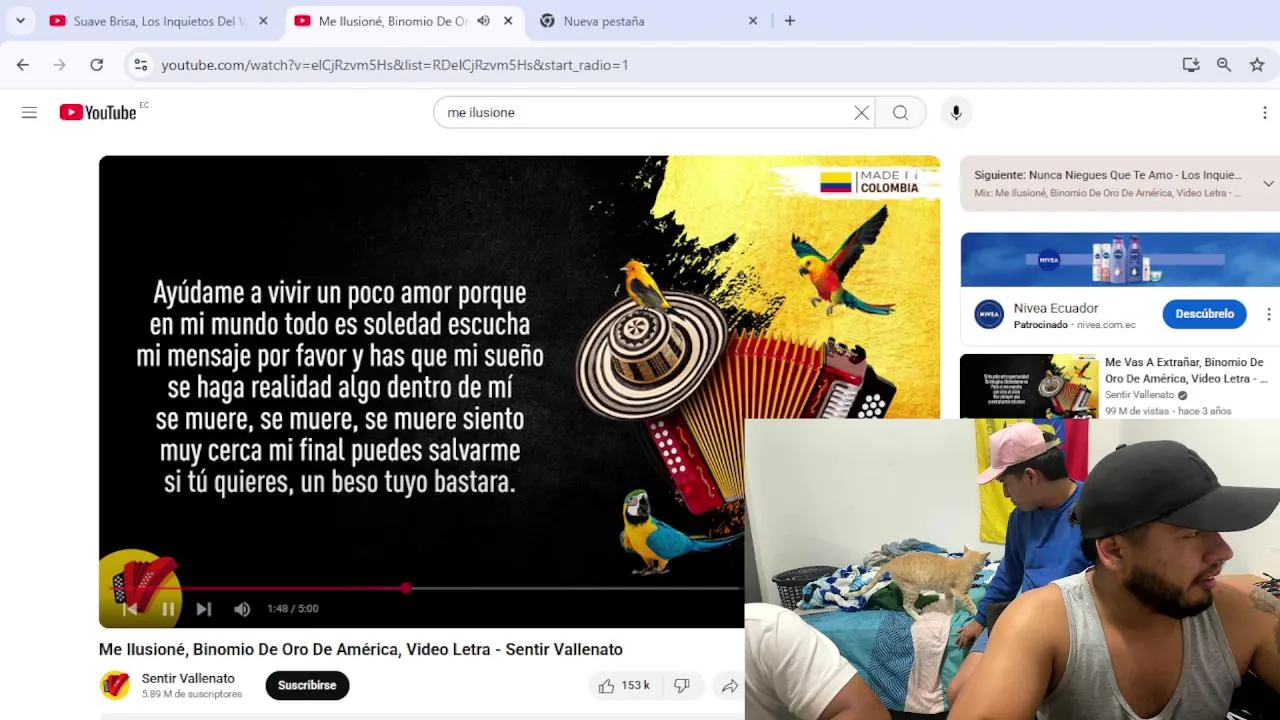Dislike the video with thumbs down
The height and width of the screenshot is (720, 1280).
point(682,685)
